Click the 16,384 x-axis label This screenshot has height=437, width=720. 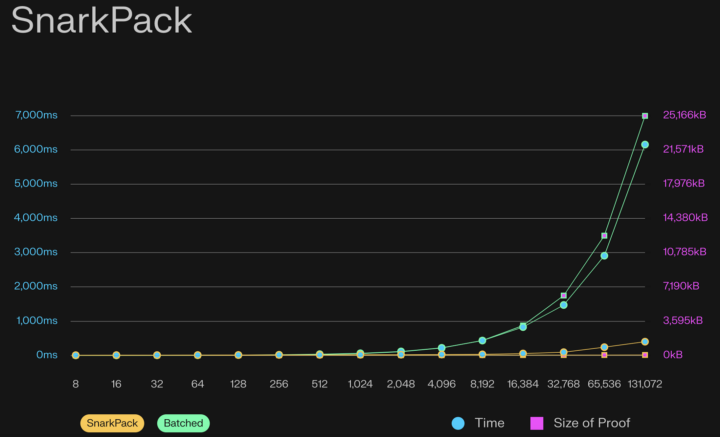(523, 384)
